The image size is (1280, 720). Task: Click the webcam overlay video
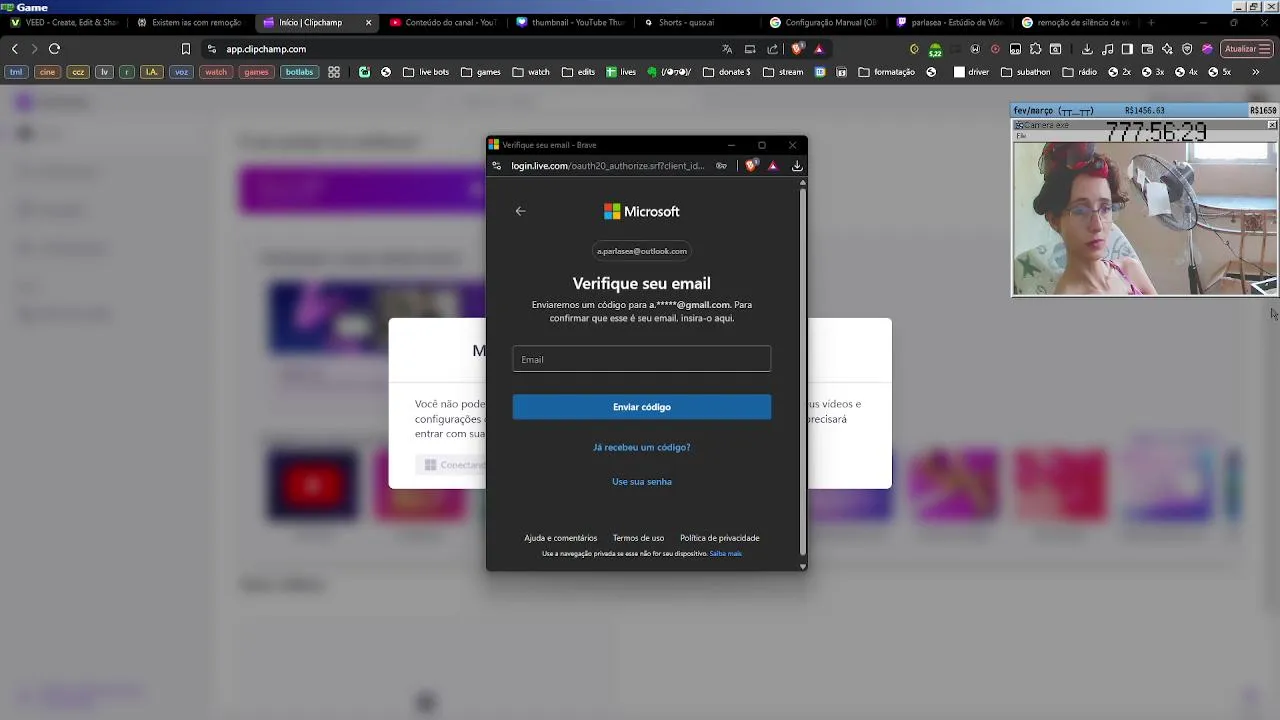1145,218
